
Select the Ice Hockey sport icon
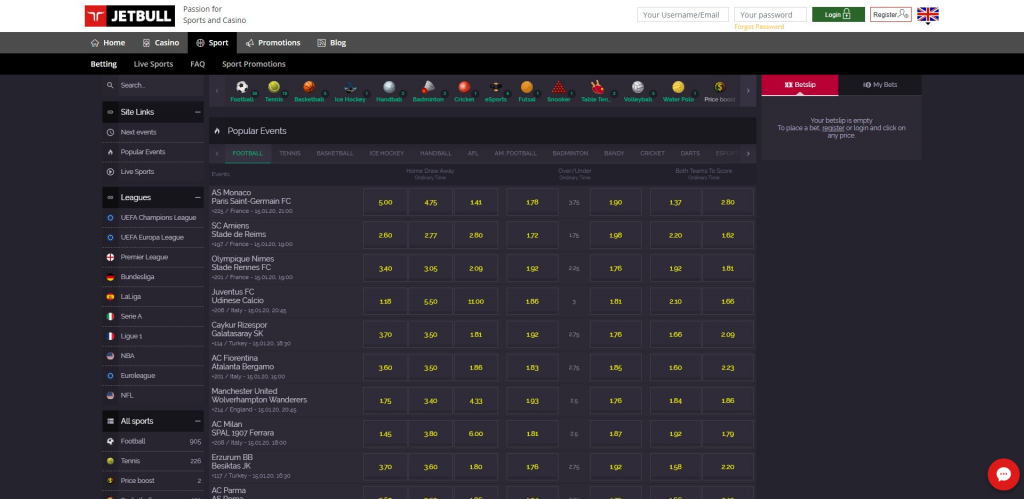[350, 91]
